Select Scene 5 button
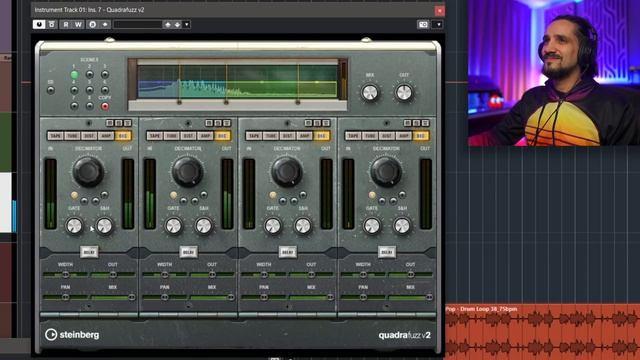Image resolution: width=640 pixels, height=360 pixels. click(89, 90)
